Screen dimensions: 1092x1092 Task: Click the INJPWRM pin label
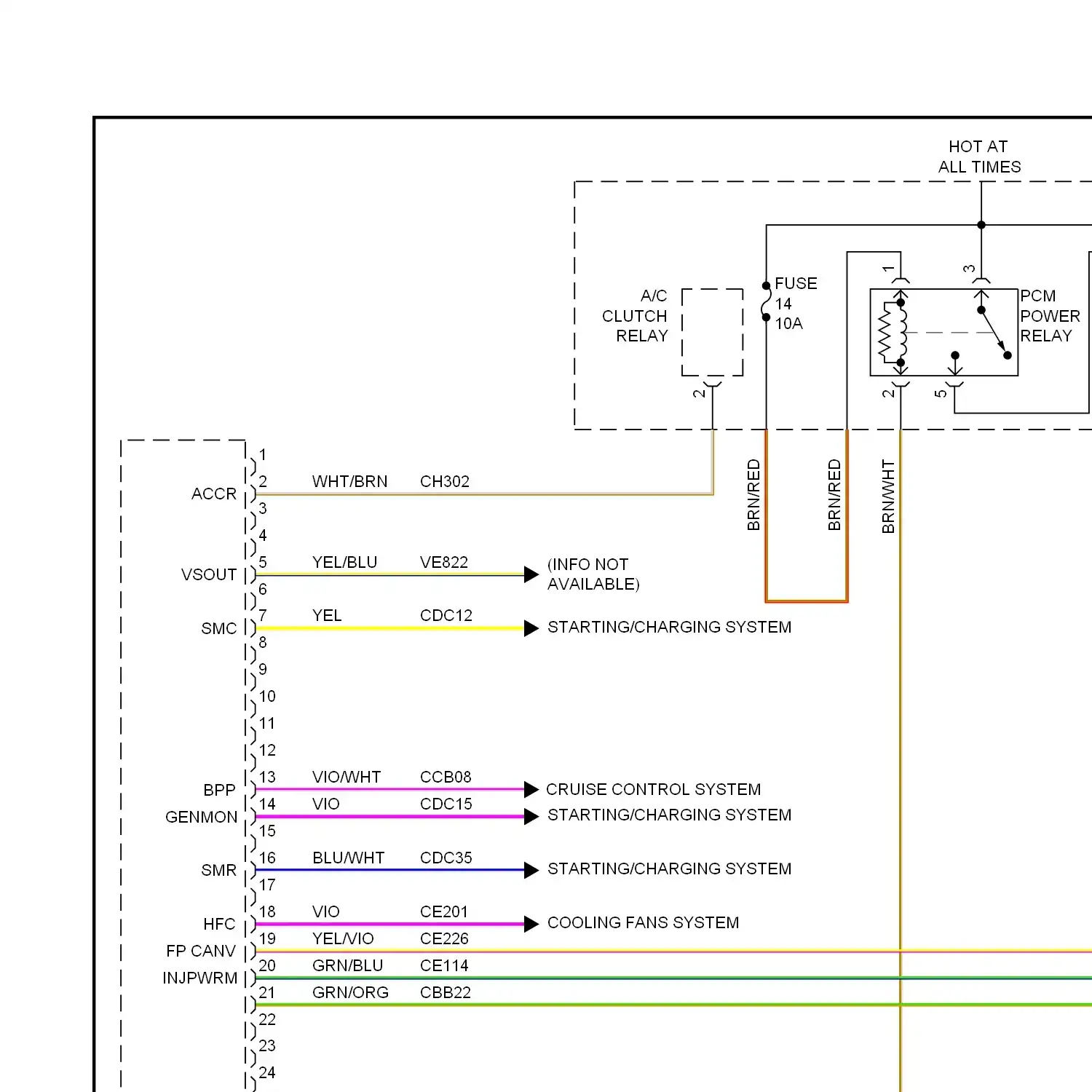tap(199, 978)
